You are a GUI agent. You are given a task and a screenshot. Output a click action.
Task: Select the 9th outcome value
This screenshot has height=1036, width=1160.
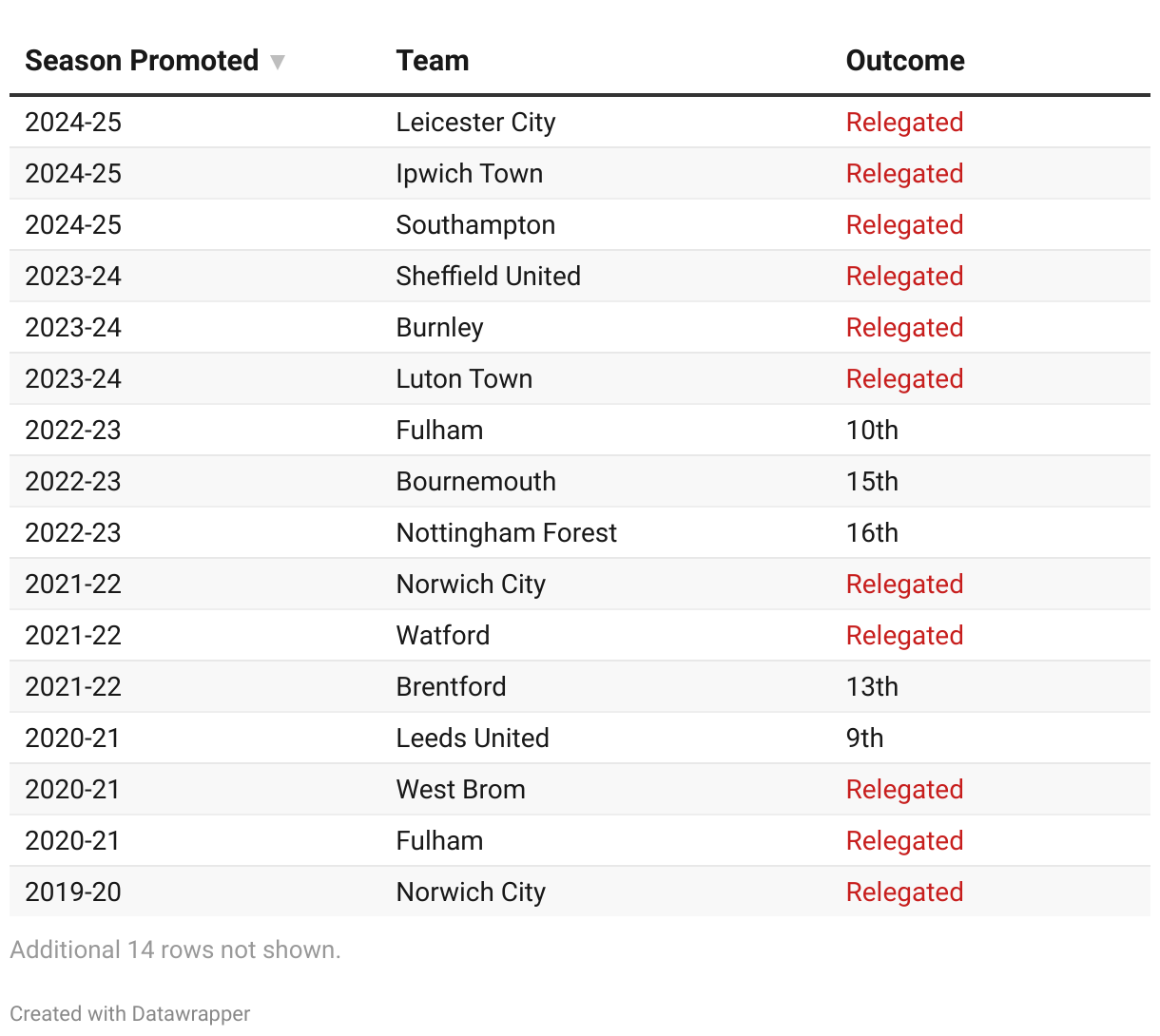click(864, 739)
